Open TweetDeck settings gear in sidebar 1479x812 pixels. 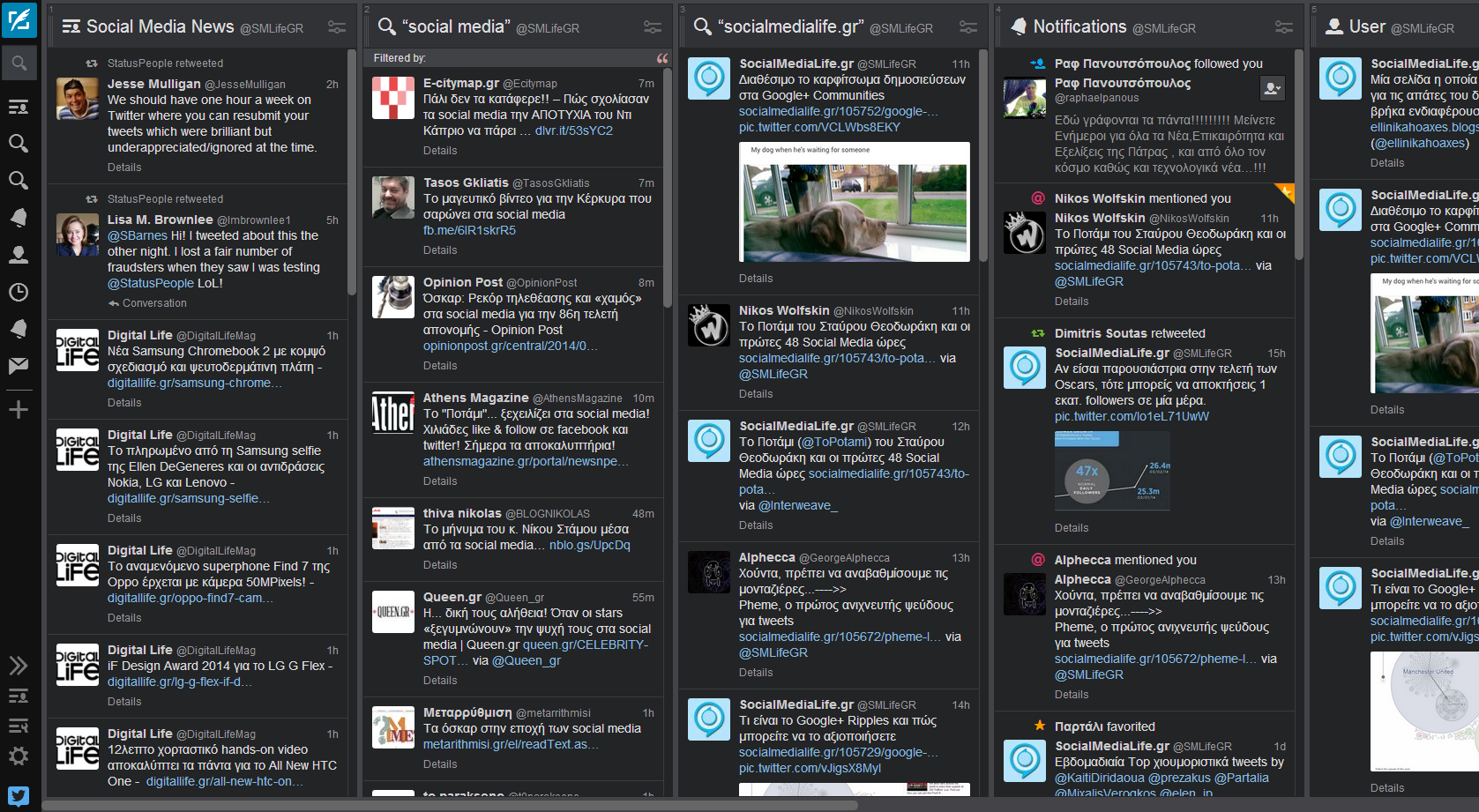click(x=19, y=756)
